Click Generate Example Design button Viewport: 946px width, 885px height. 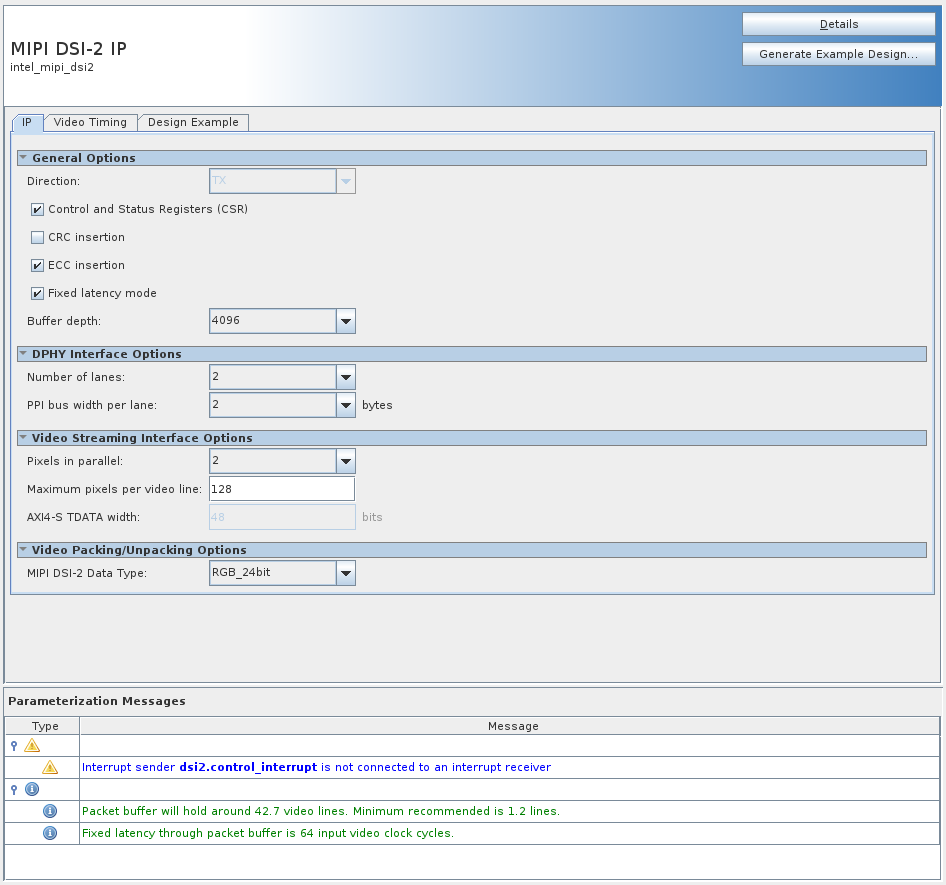click(838, 54)
